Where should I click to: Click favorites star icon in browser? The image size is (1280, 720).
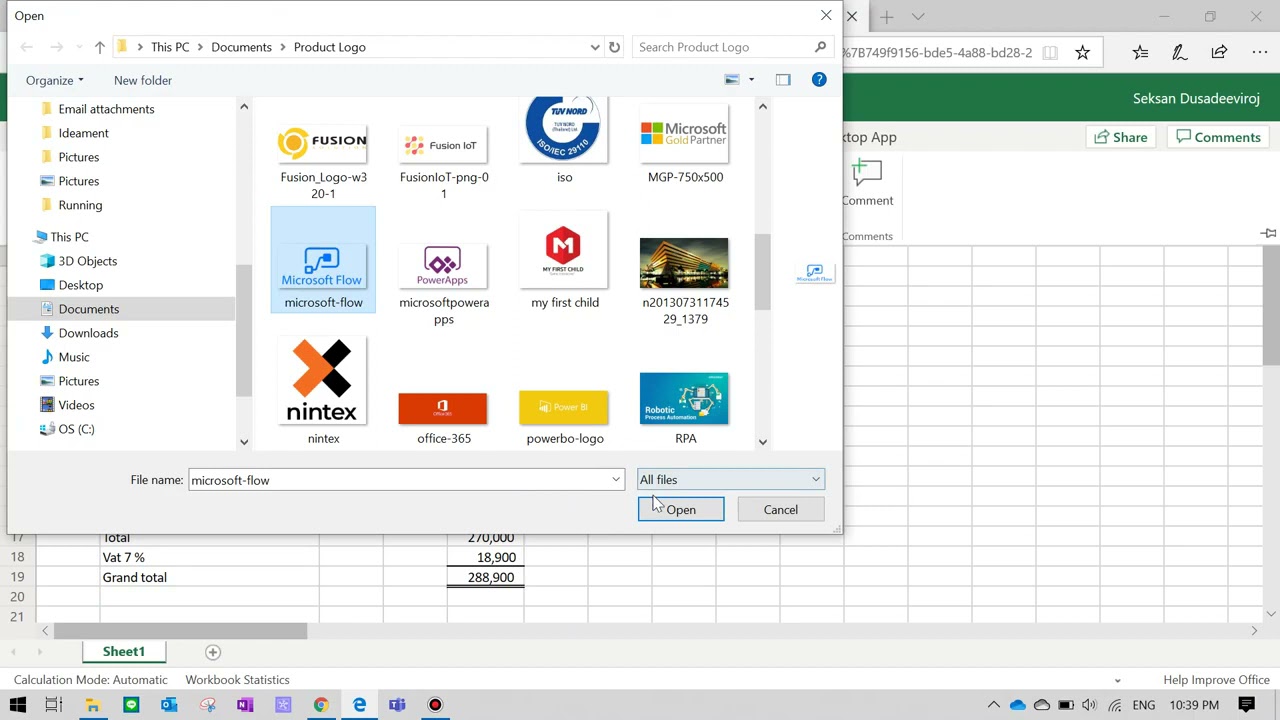1082,52
